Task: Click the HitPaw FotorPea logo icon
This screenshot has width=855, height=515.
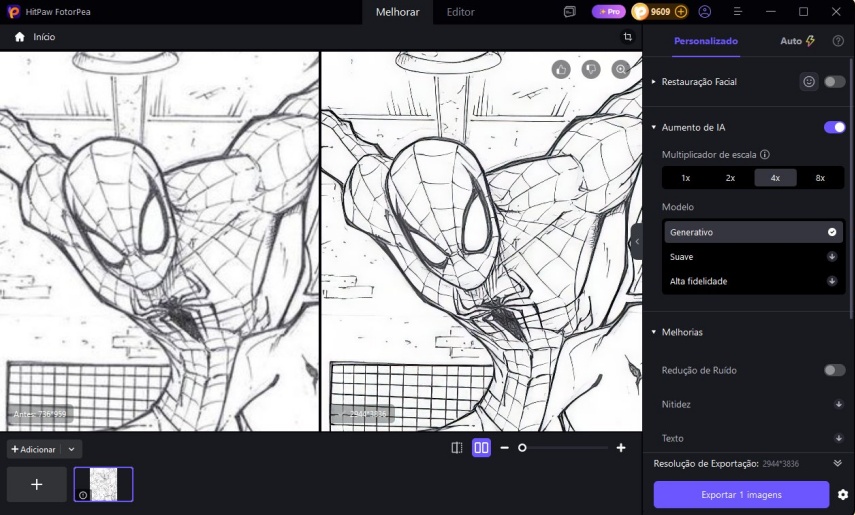Action: 14,11
